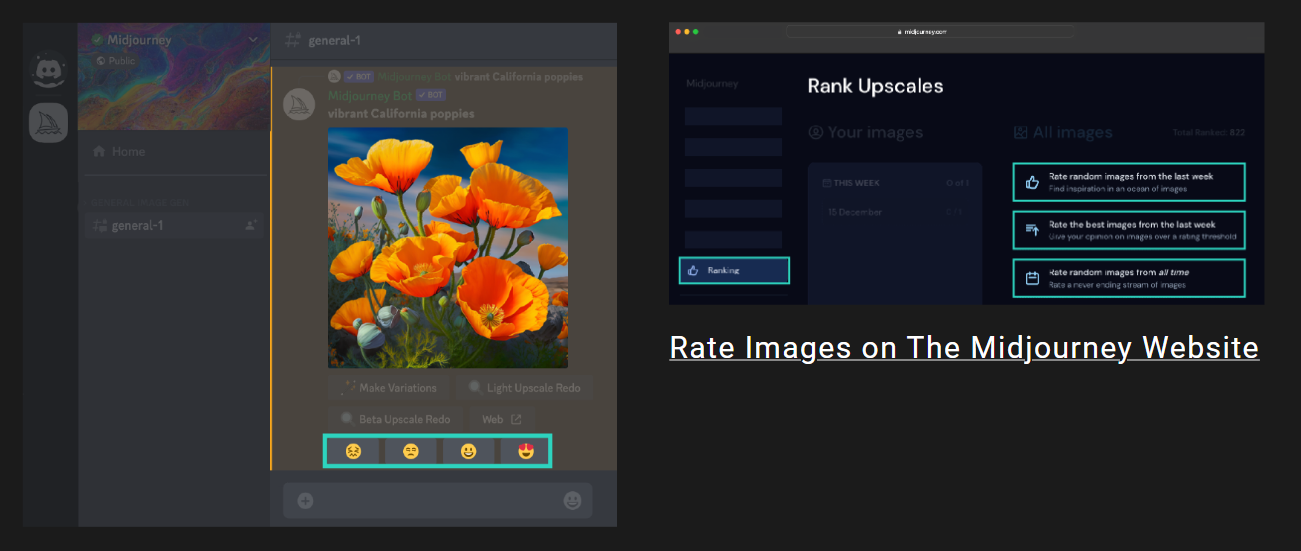
Task: Click the green Midjourney Bot username
Action: [370, 95]
